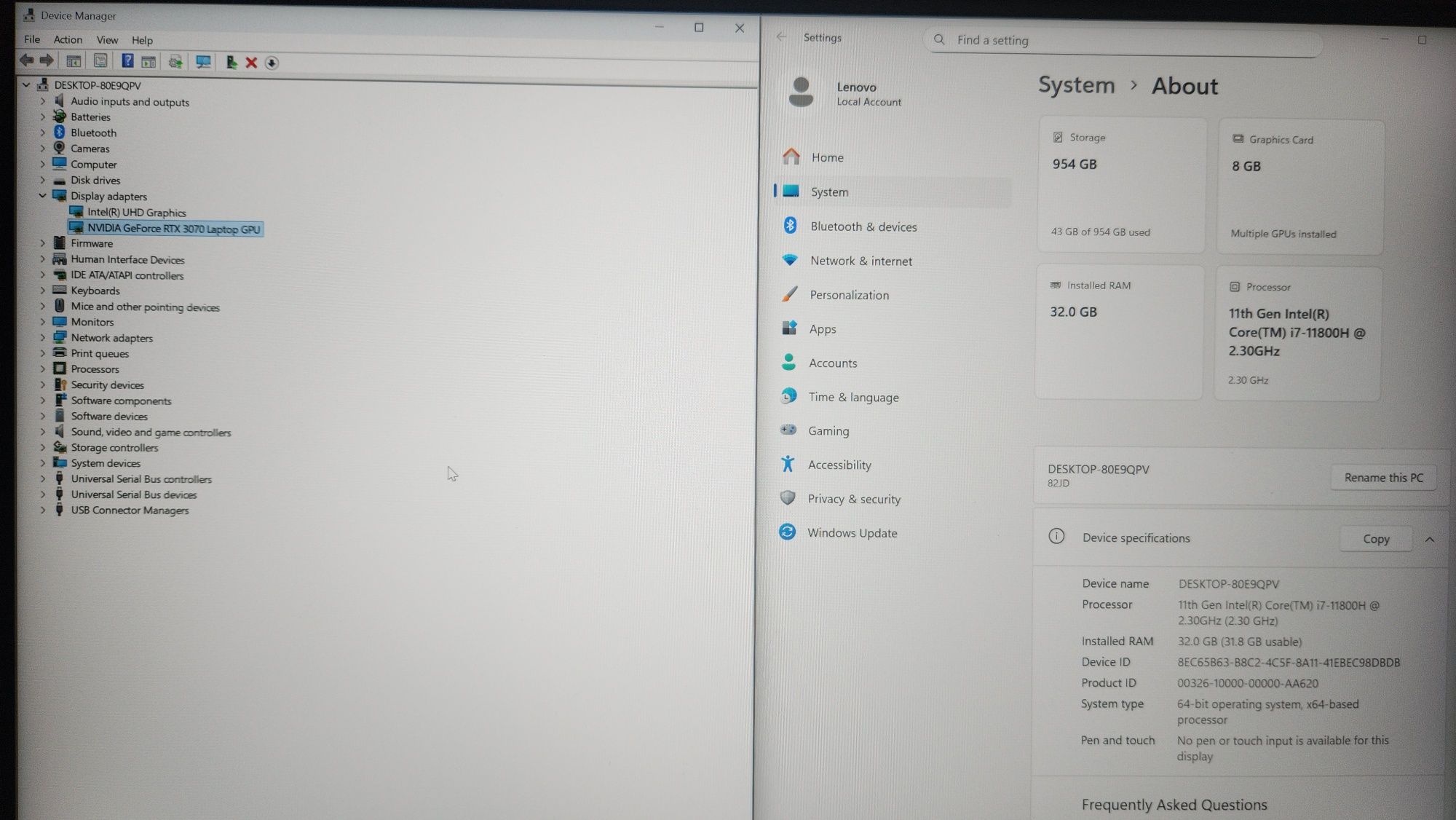Select the Monitors tree item
Screen dimensions: 1456x820
pos(92,322)
